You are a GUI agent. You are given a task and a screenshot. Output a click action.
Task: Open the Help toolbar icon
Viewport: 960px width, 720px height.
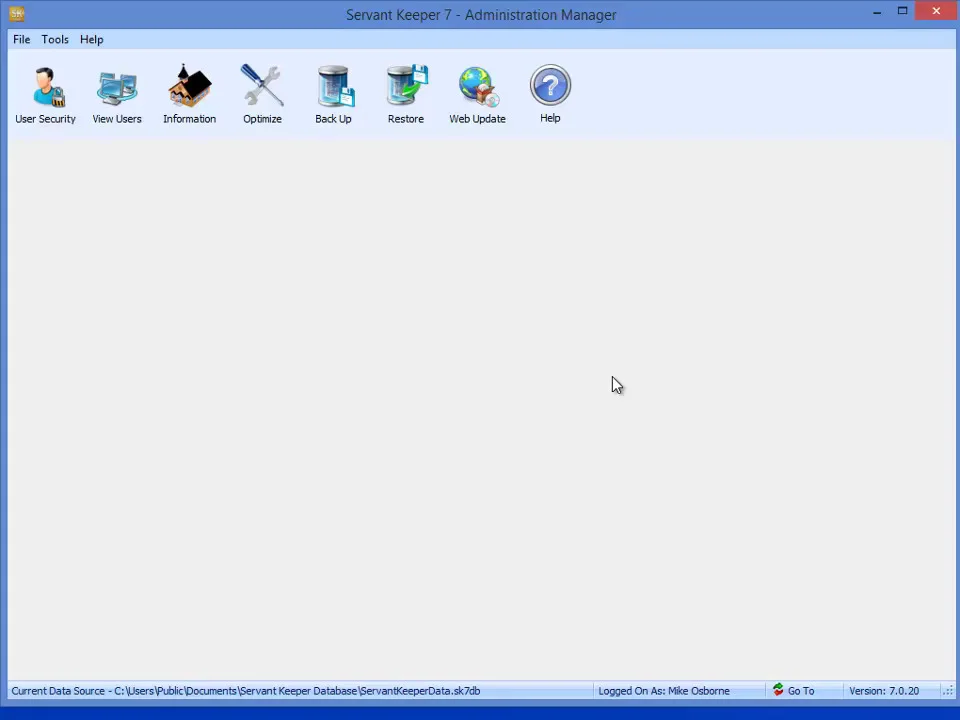point(550,94)
